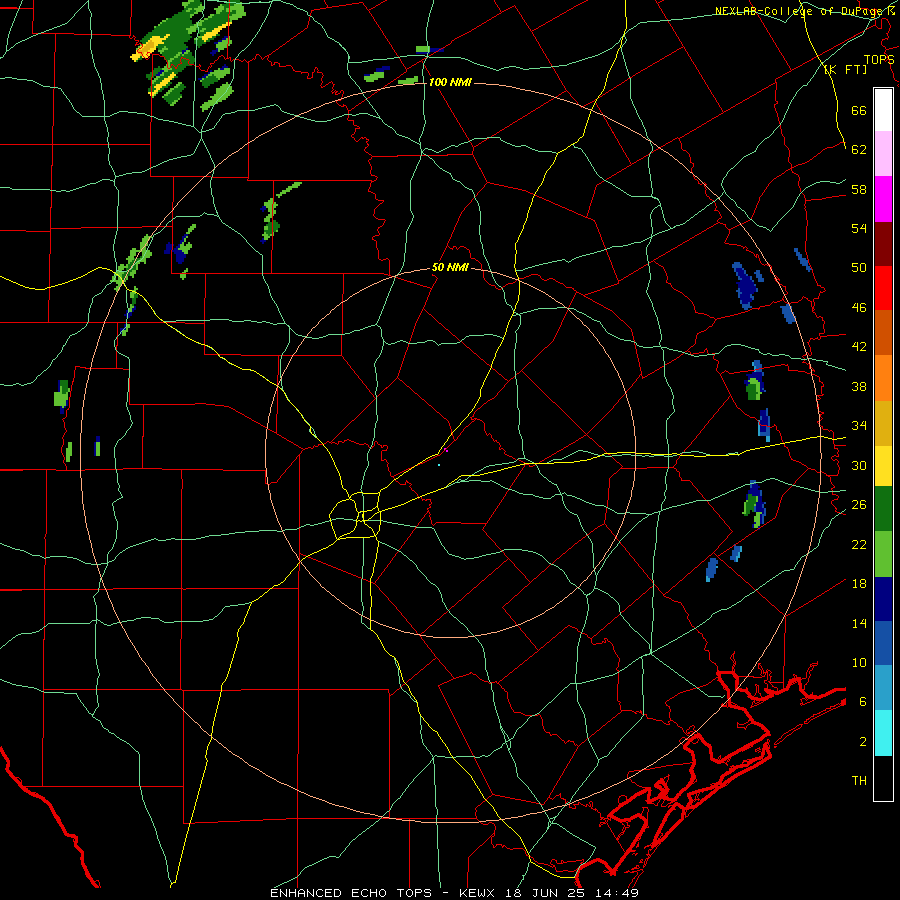Click the navy blue legend swatch
This screenshot has height=900, width=900.
[883, 599]
